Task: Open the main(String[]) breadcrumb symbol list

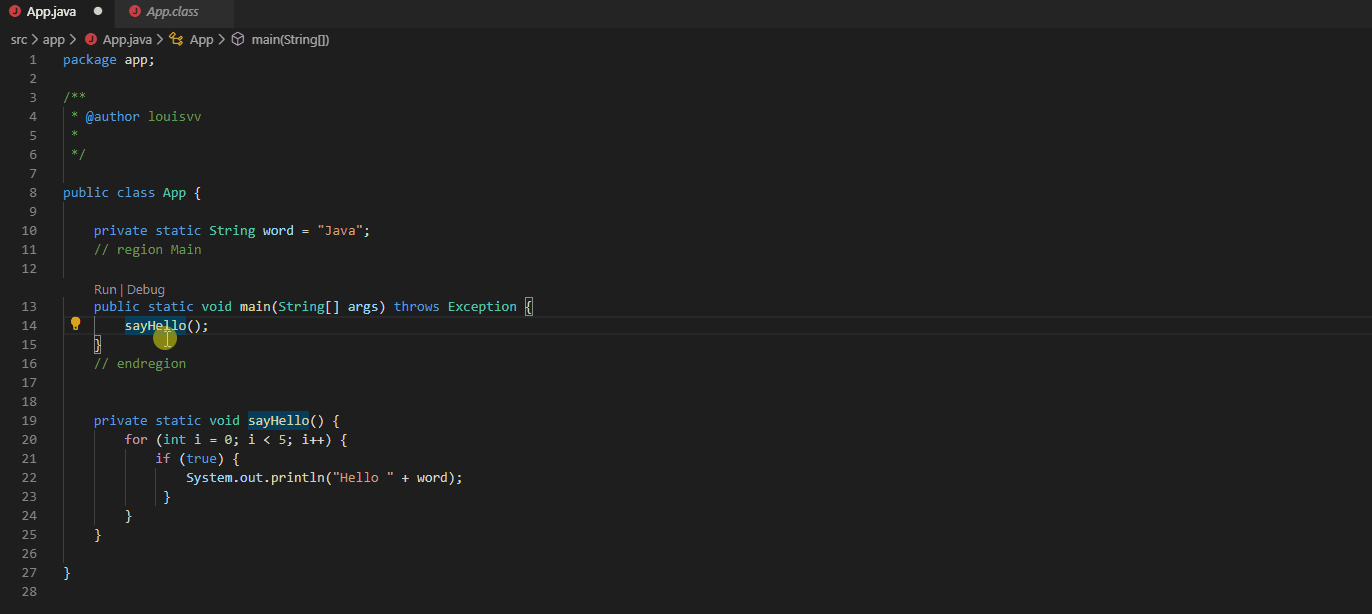Action: [290, 40]
